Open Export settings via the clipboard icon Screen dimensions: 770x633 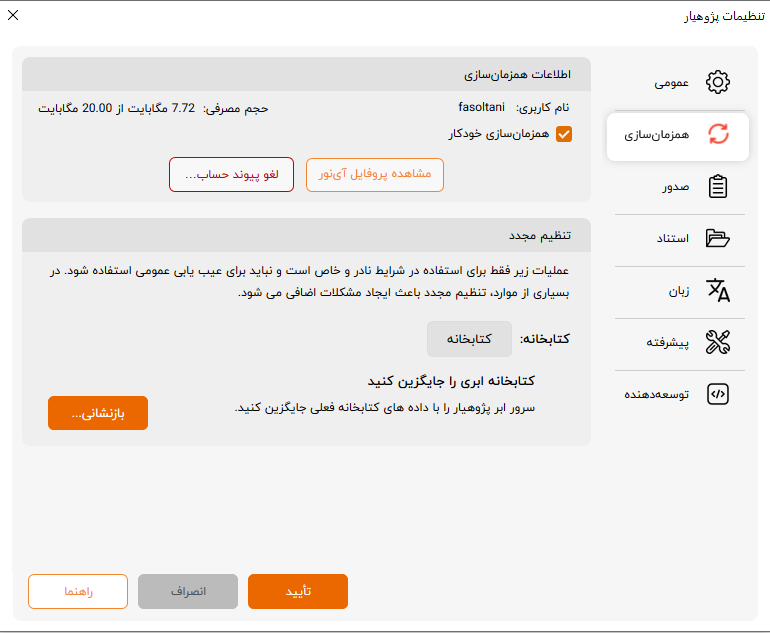[717, 187]
